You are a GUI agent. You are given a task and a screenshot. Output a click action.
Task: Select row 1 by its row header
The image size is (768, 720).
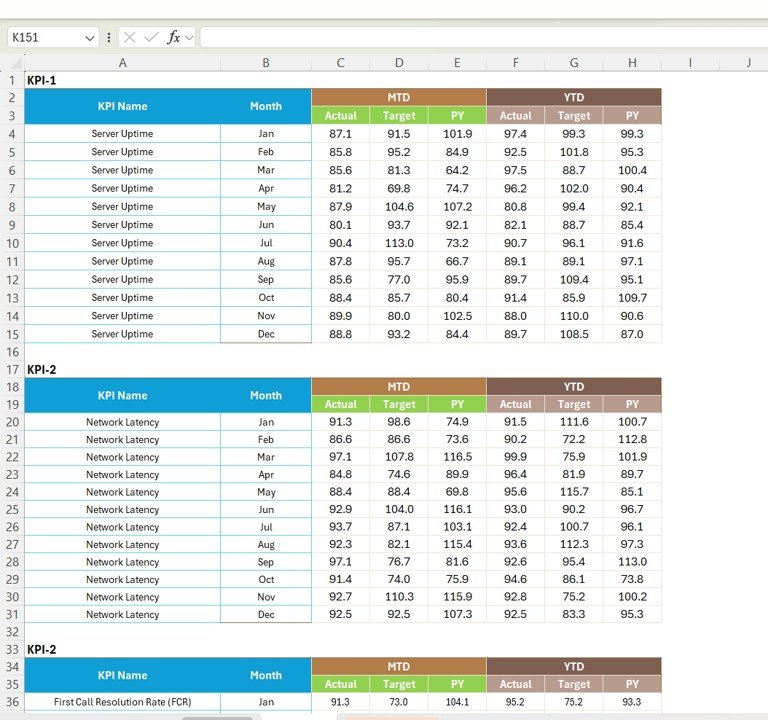[x=12, y=80]
